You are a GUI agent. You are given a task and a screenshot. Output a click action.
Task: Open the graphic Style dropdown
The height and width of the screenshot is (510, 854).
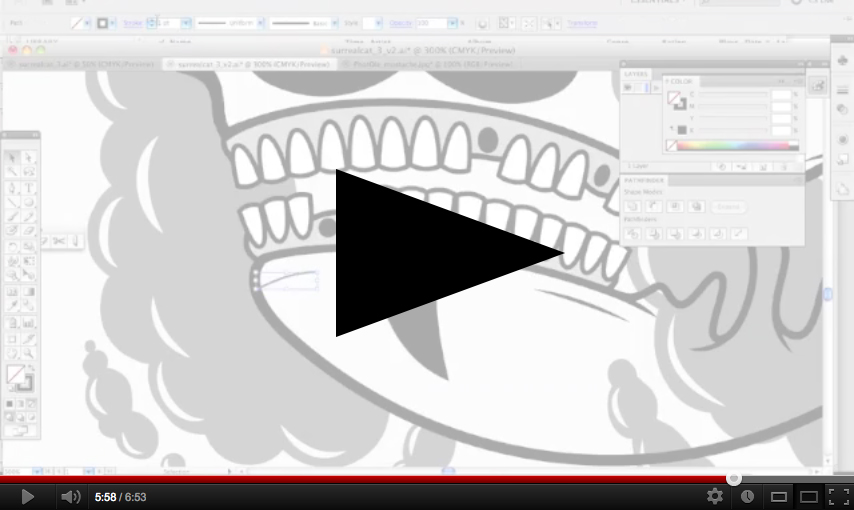click(377, 23)
